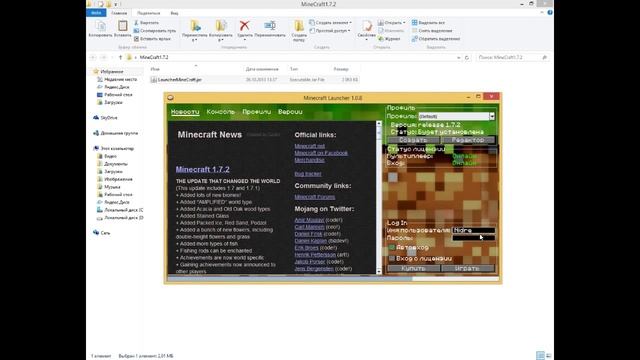Click the Пароль password field
Screen dimensions: 640x360
click(x=473, y=238)
